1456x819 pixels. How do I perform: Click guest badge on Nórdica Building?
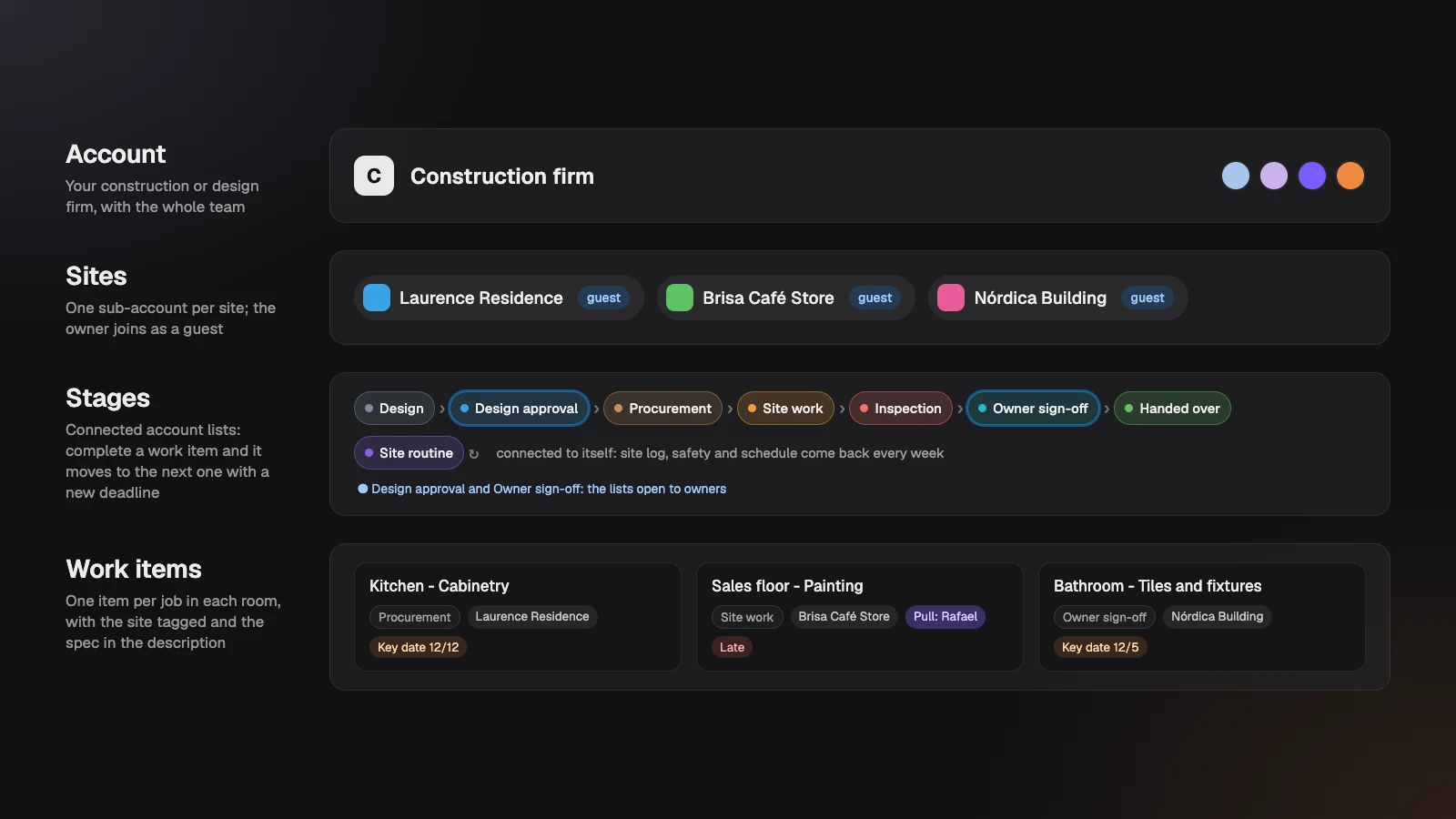[x=1148, y=298]
